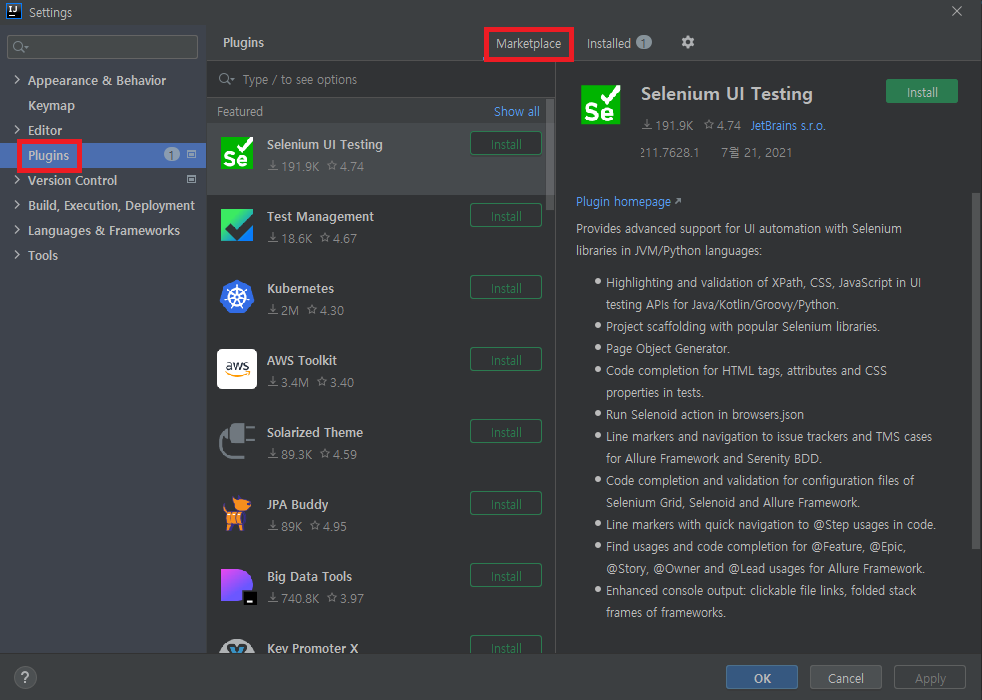
Task: Focus the plugin search 'Type / to see options' field
Action: point(381,80)
